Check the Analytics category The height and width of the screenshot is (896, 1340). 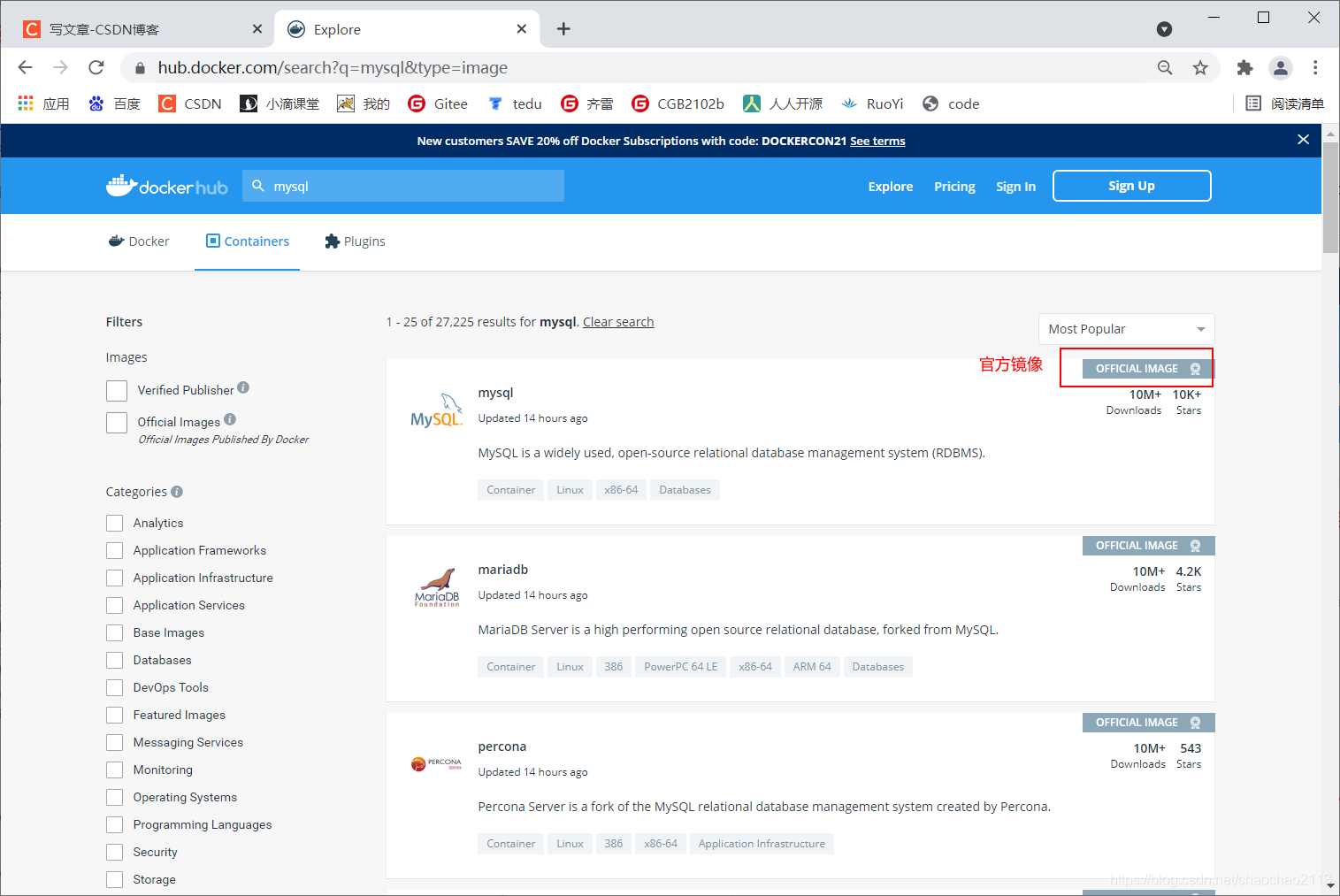click(114, 523)
